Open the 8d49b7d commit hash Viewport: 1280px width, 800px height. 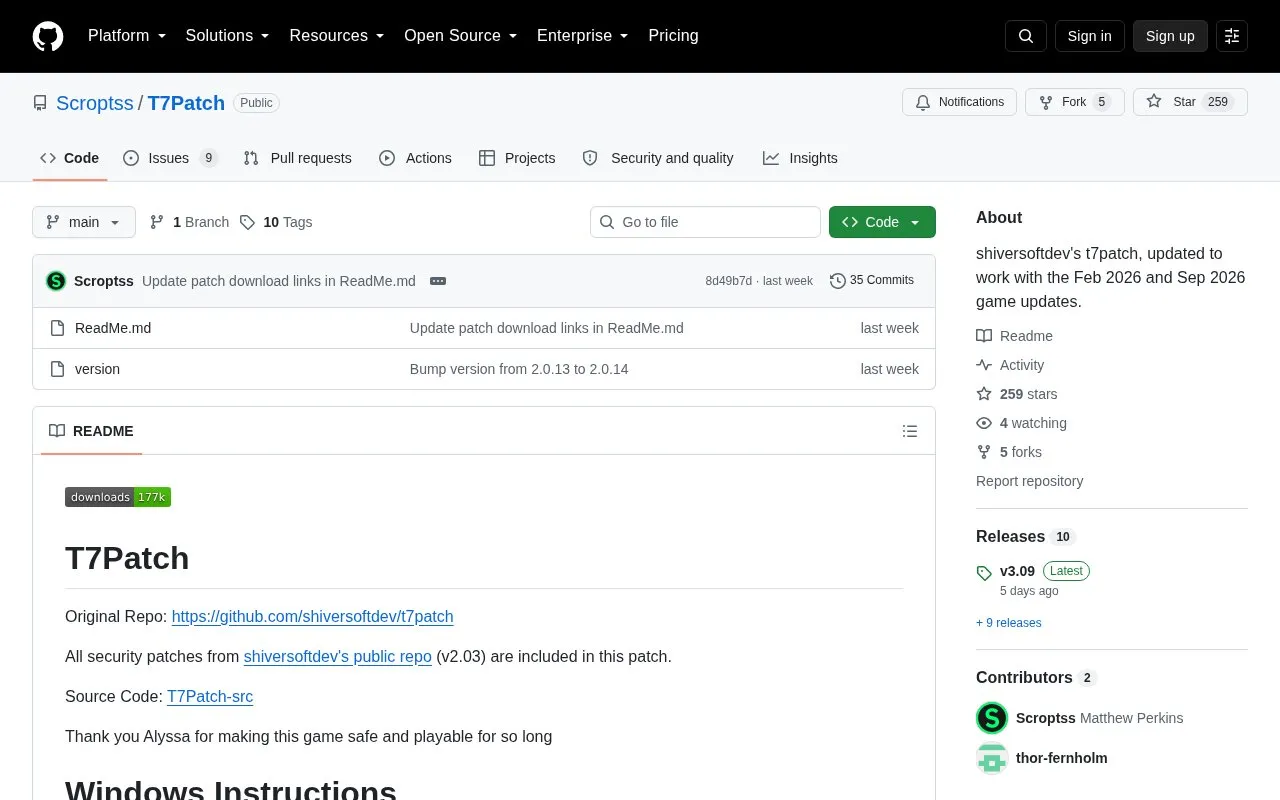(x=728, y=281)
